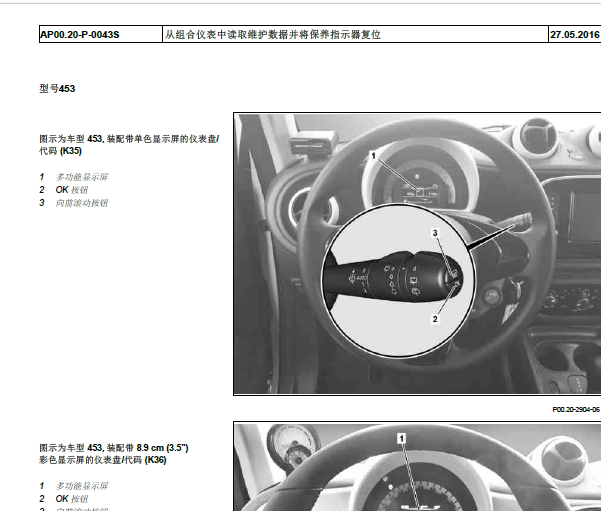Click the date 27.05.2016
601x511 pixels.
click(x=575, y=35)
